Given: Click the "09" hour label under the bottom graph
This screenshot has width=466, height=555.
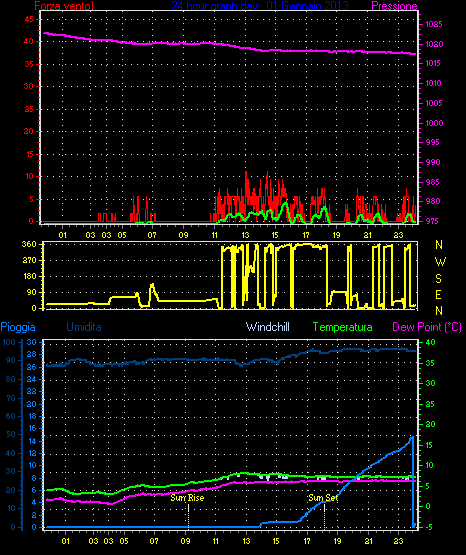Looking at the screenshot, I should (185, 541).
